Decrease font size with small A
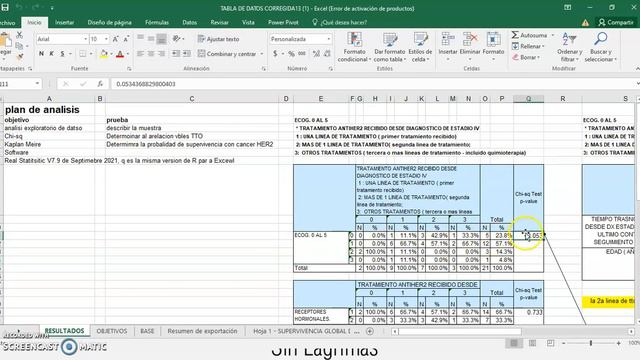This screenshot has width=640, height=360. pos(126,39)
